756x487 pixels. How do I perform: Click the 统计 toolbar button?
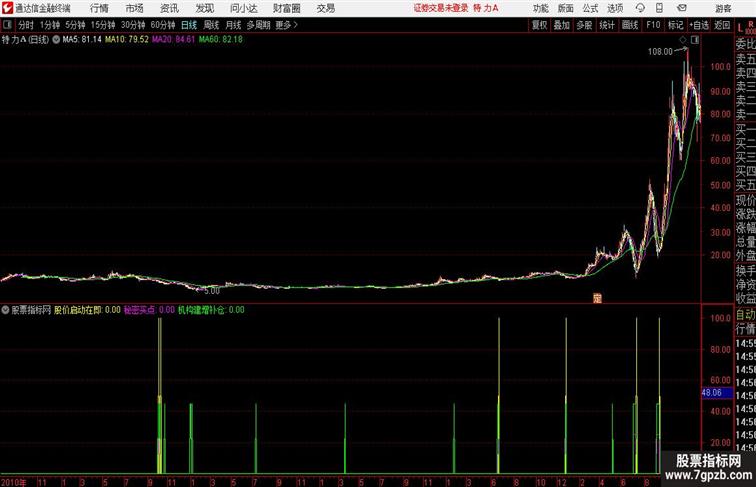[607, 25]
